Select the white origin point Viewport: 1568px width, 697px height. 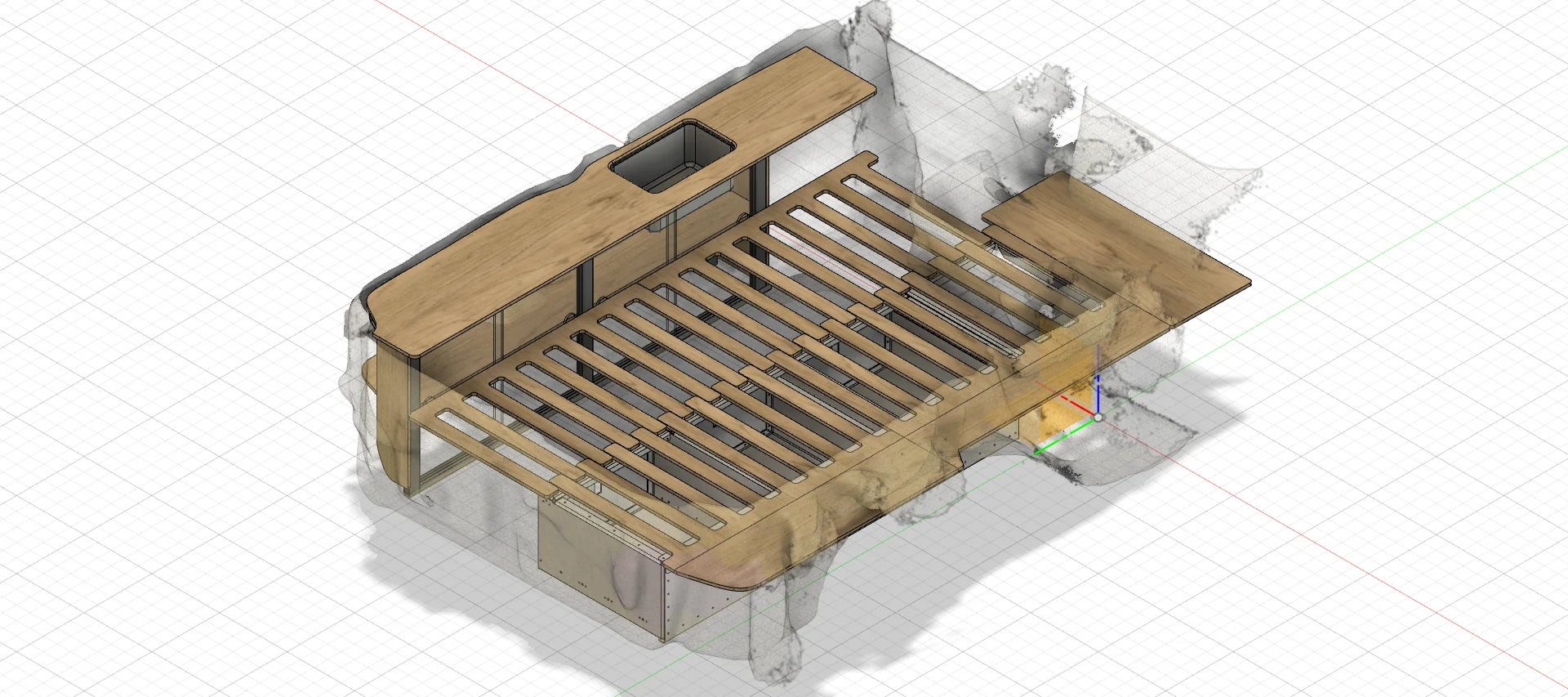point(1098,418)
